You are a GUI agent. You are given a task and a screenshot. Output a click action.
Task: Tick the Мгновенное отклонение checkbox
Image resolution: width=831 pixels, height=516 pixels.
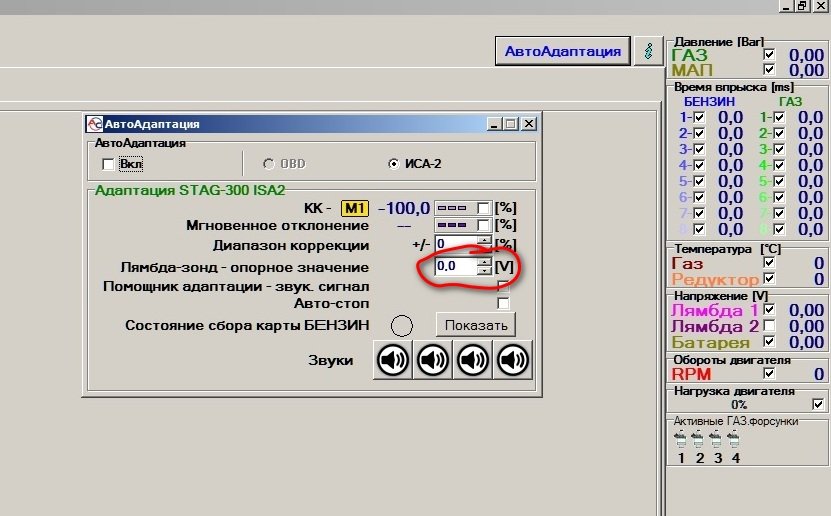[483, 225]
